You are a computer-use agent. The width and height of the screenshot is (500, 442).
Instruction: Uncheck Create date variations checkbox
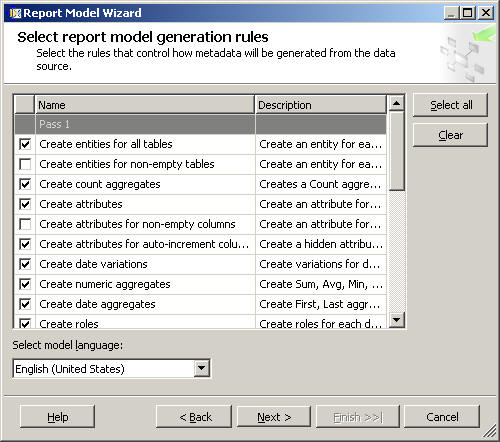coord(25,264)
